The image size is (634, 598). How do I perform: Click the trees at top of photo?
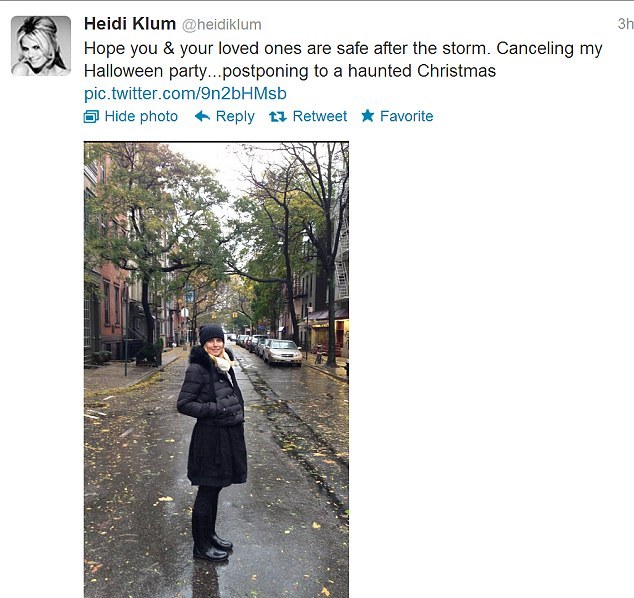(216, 210)
